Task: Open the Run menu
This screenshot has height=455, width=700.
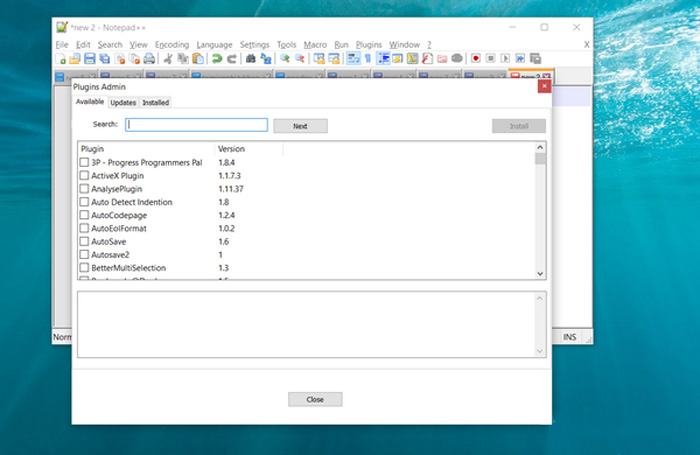Action: coord(341,45)
